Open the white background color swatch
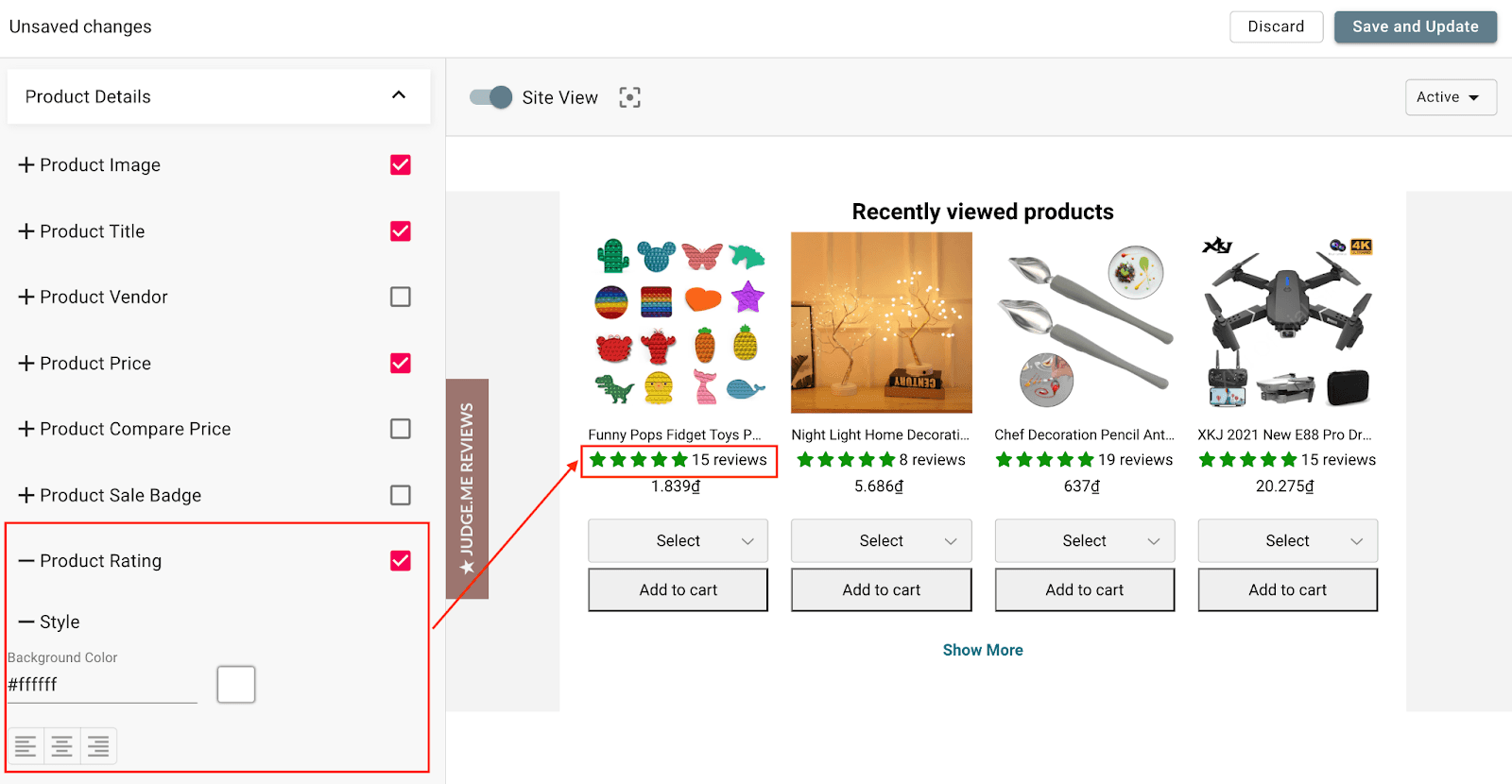1512x784 pixels. click(236, 684)
